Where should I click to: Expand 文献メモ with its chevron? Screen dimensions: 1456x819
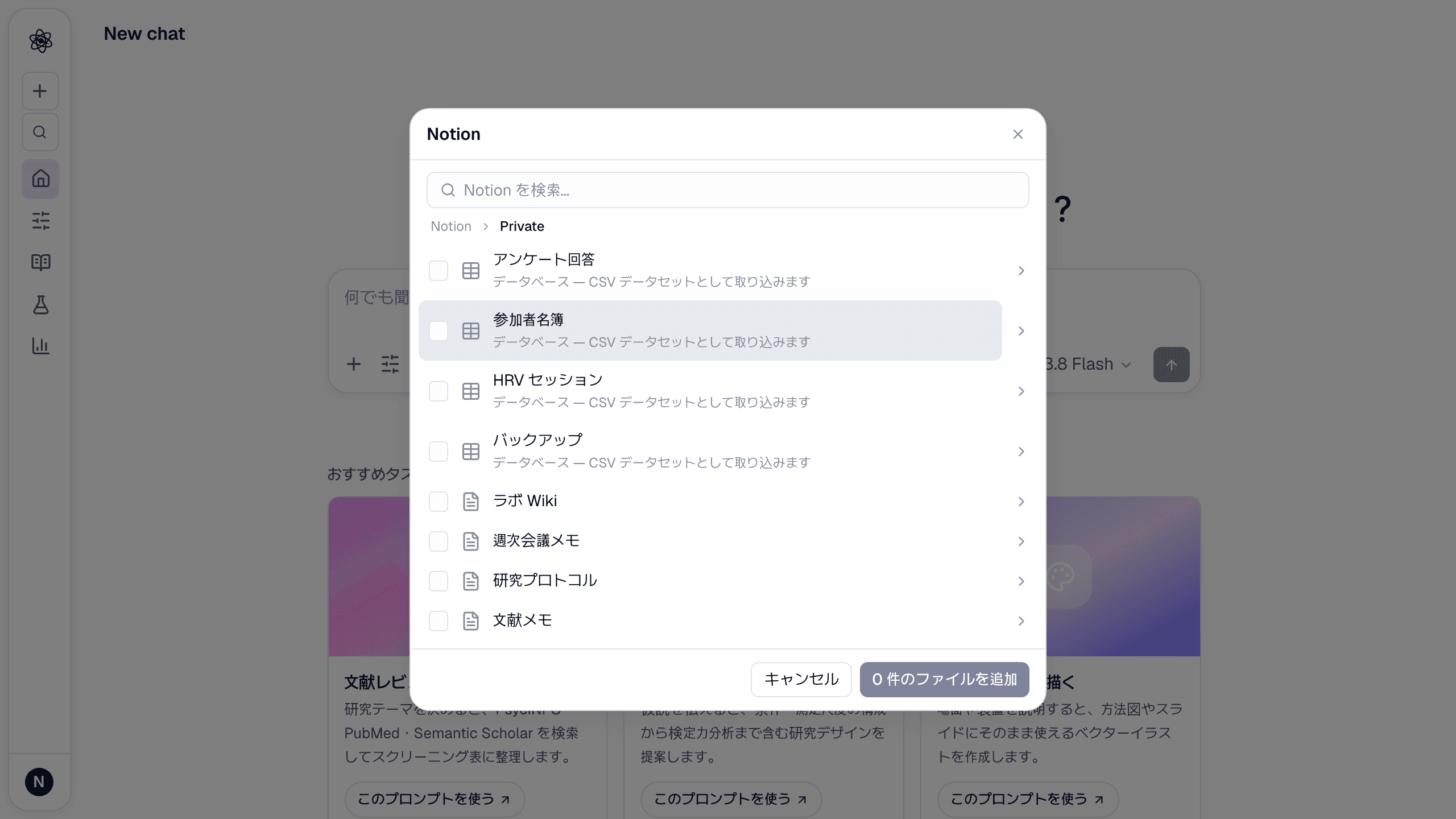[1021, 621]
